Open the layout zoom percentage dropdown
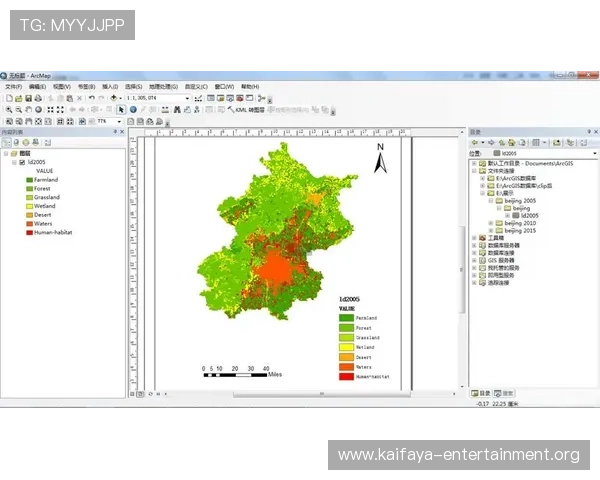This screenshot has height=480, width=600. 119,121
